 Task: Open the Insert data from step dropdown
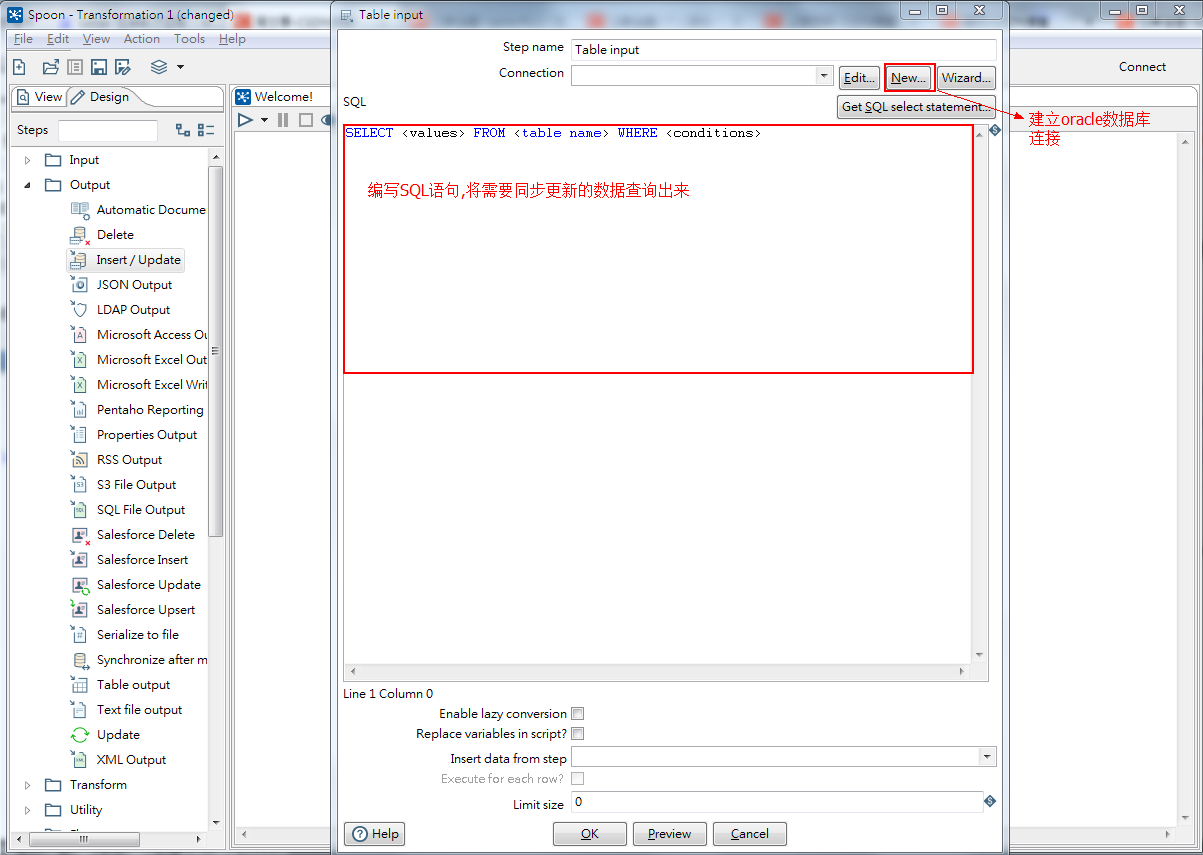tap(987, 756)
